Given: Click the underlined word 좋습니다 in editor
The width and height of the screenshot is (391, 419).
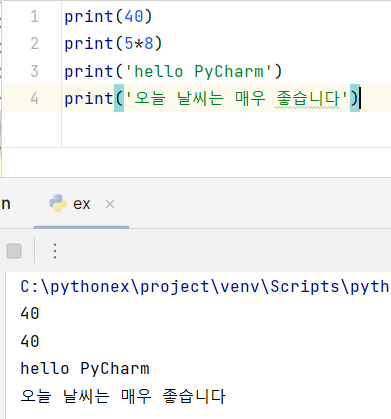Looking at the screenshot, I should [x=307, y=99].
